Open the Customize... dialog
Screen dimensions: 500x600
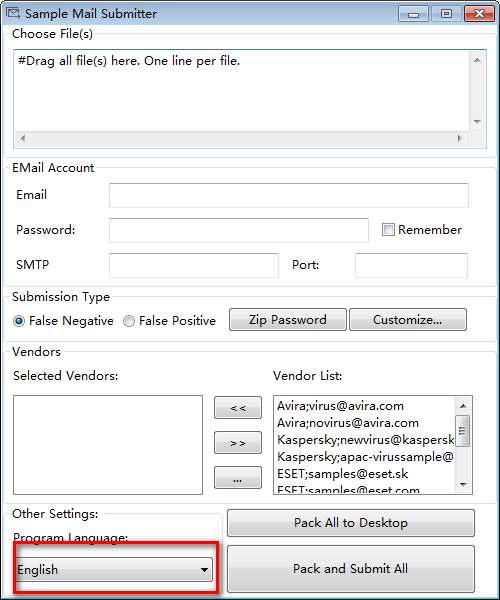pos(408,320)
